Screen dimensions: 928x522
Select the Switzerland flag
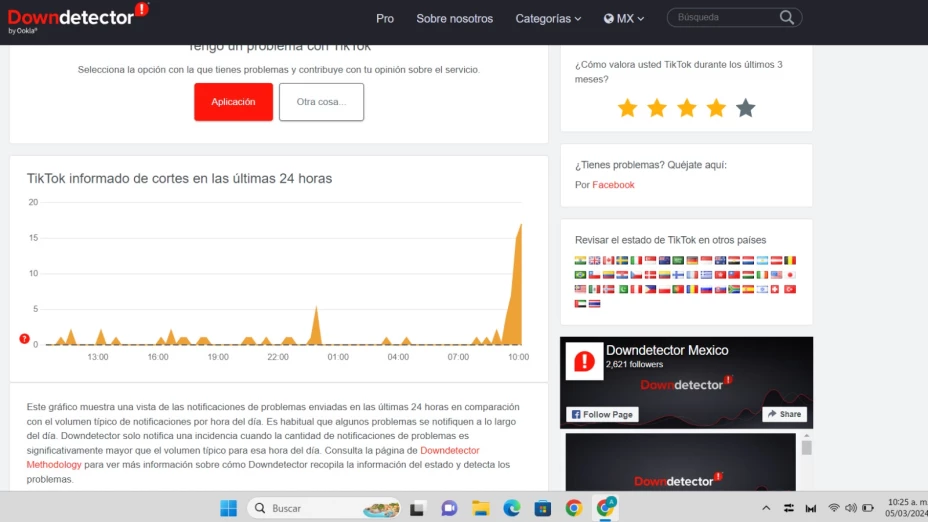(775, 289)
